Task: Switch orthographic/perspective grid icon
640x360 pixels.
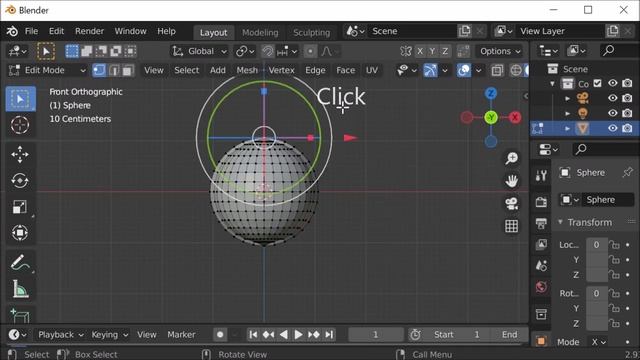Action: click(x=511, y=226)
